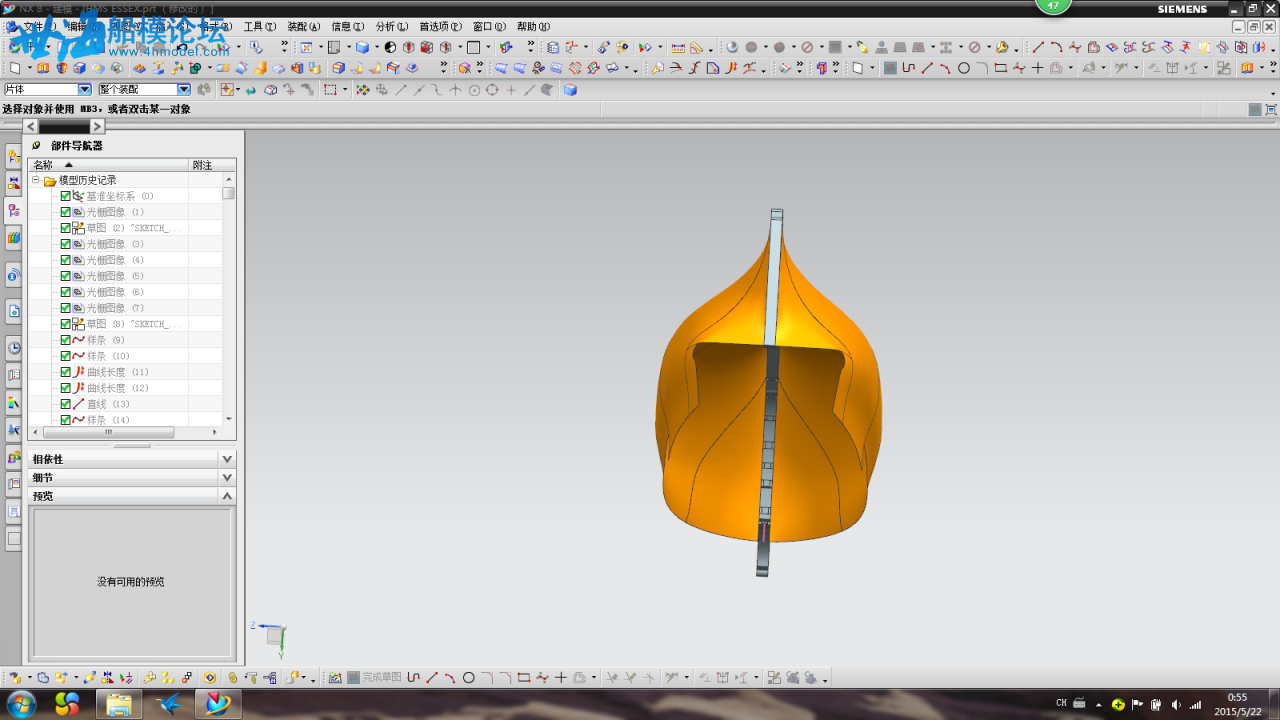Click the measure distance ruler icon
This screenshot has height=720, width=1280.
pos(678,47)
